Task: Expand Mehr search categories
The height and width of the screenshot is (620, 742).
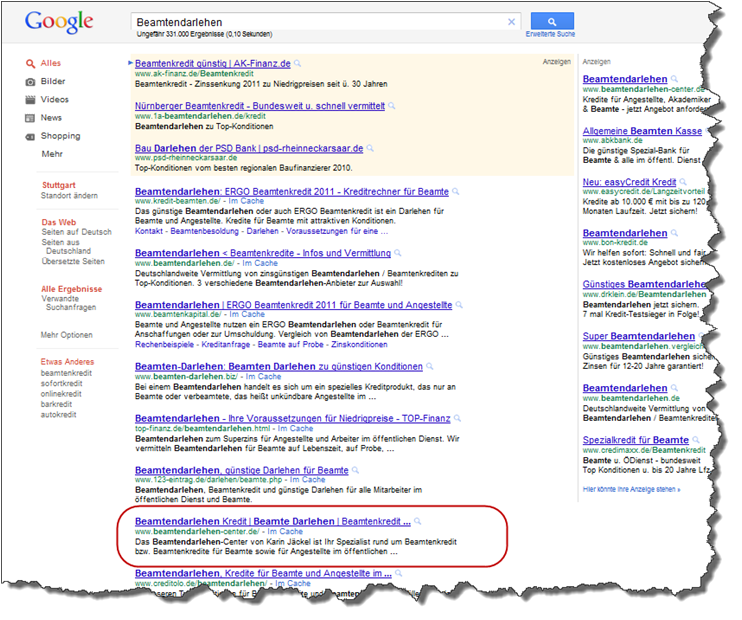Action: pyautogui.click(x=52, y=154)
